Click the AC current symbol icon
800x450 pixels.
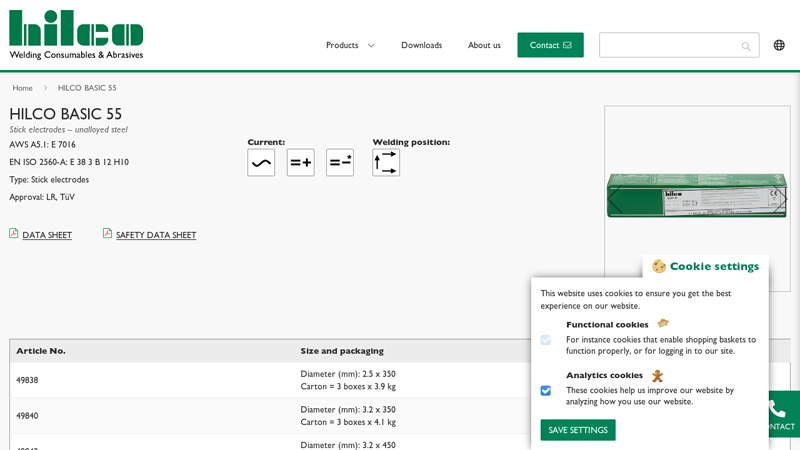[261, 163]
